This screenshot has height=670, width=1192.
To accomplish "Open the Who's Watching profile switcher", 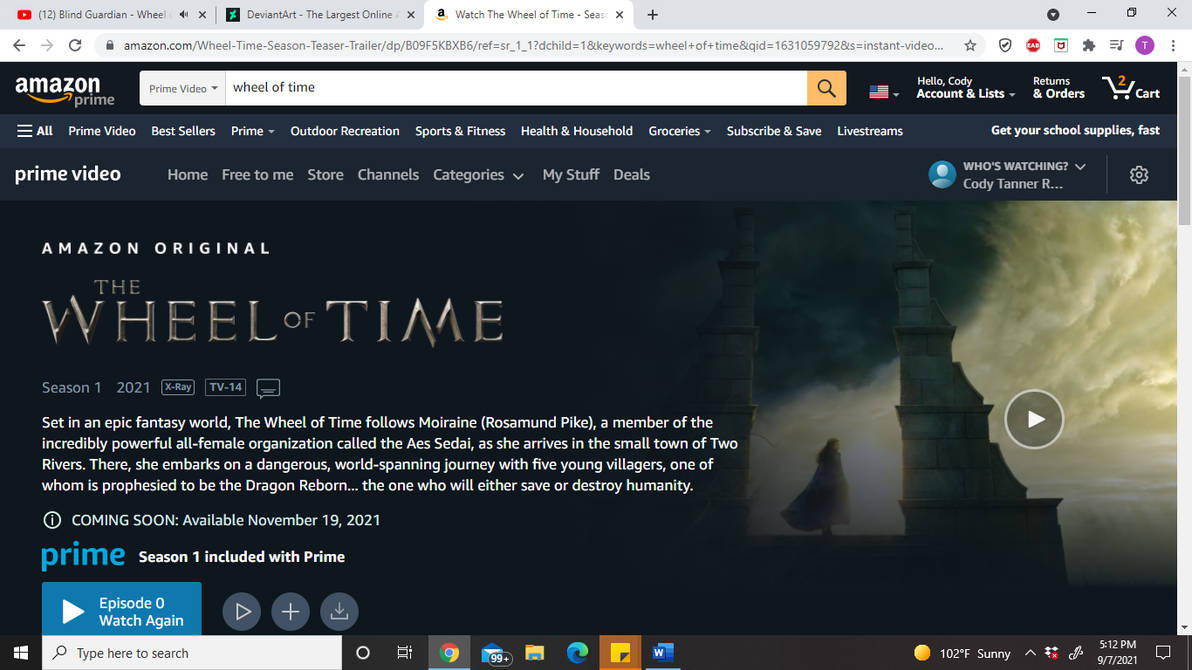I will tap(1023, 175).
